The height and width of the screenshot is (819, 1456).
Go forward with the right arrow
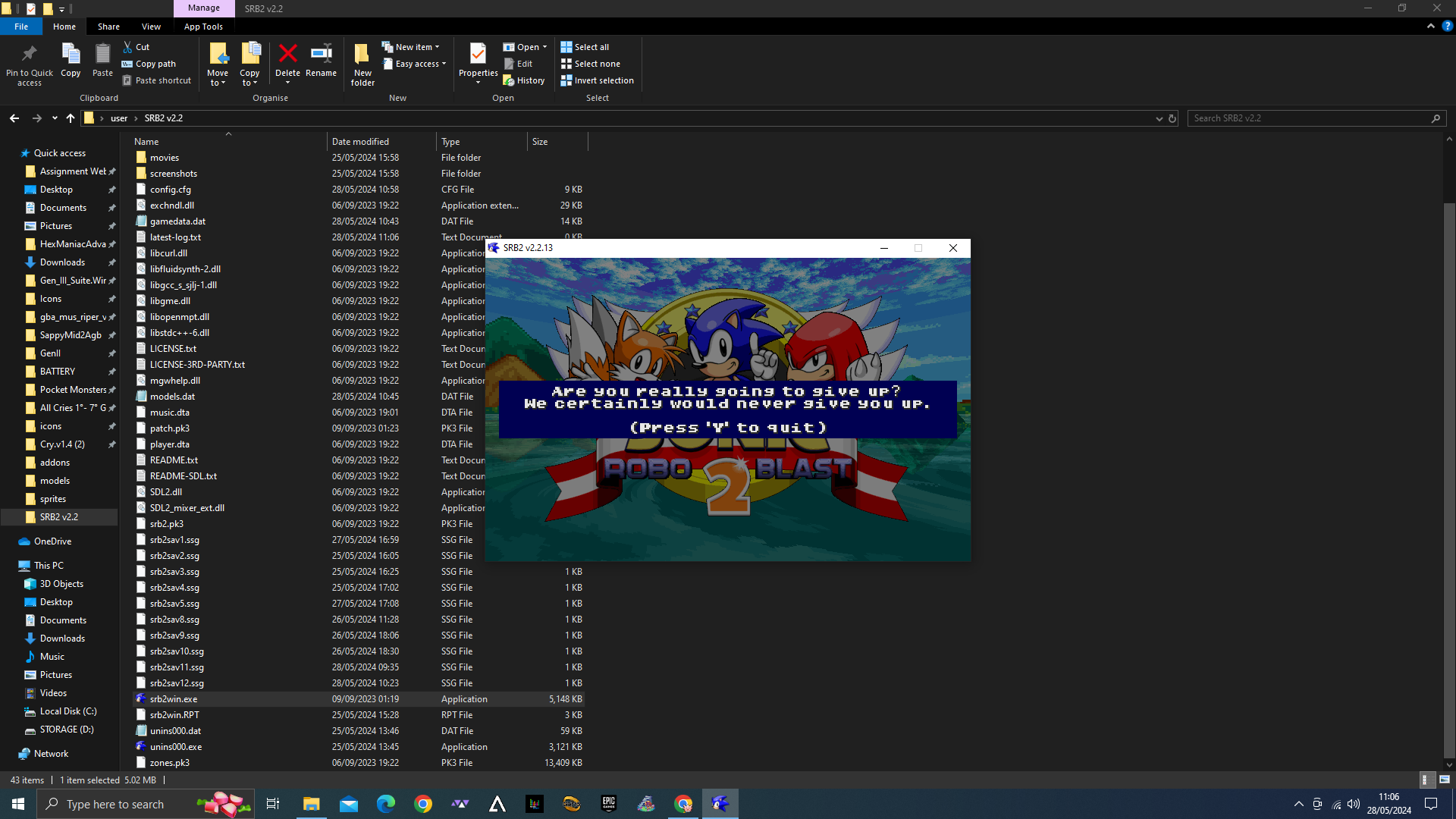click(x=36, y=118)
